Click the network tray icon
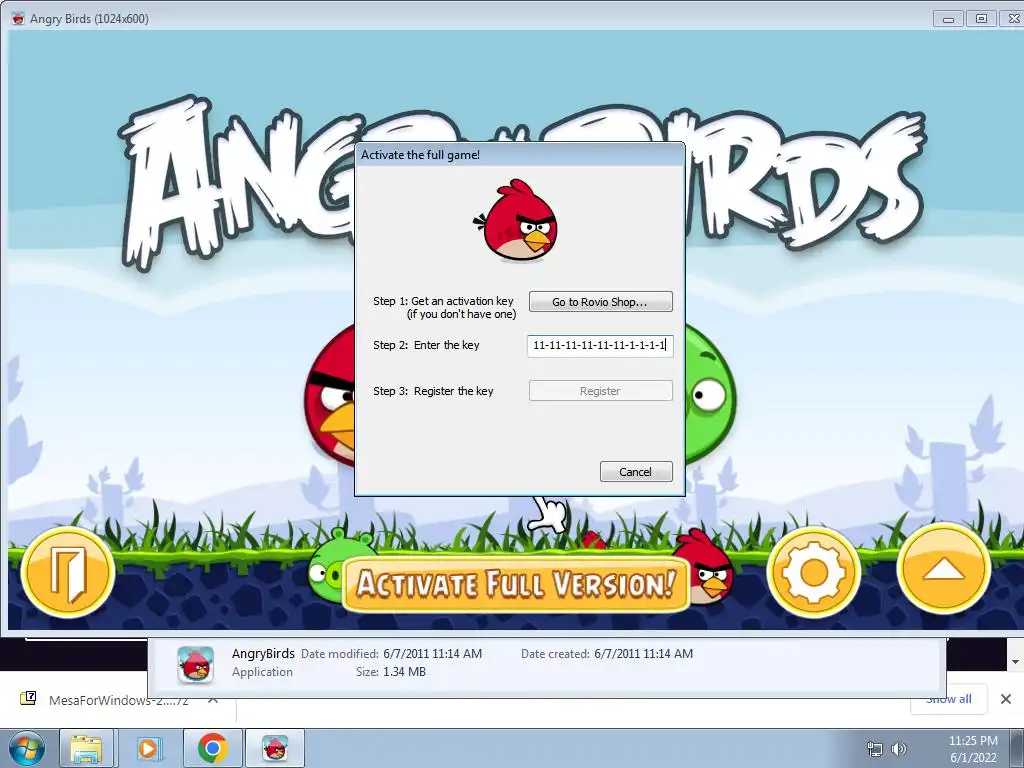1024x768 pixels. (x=874, y=749)
